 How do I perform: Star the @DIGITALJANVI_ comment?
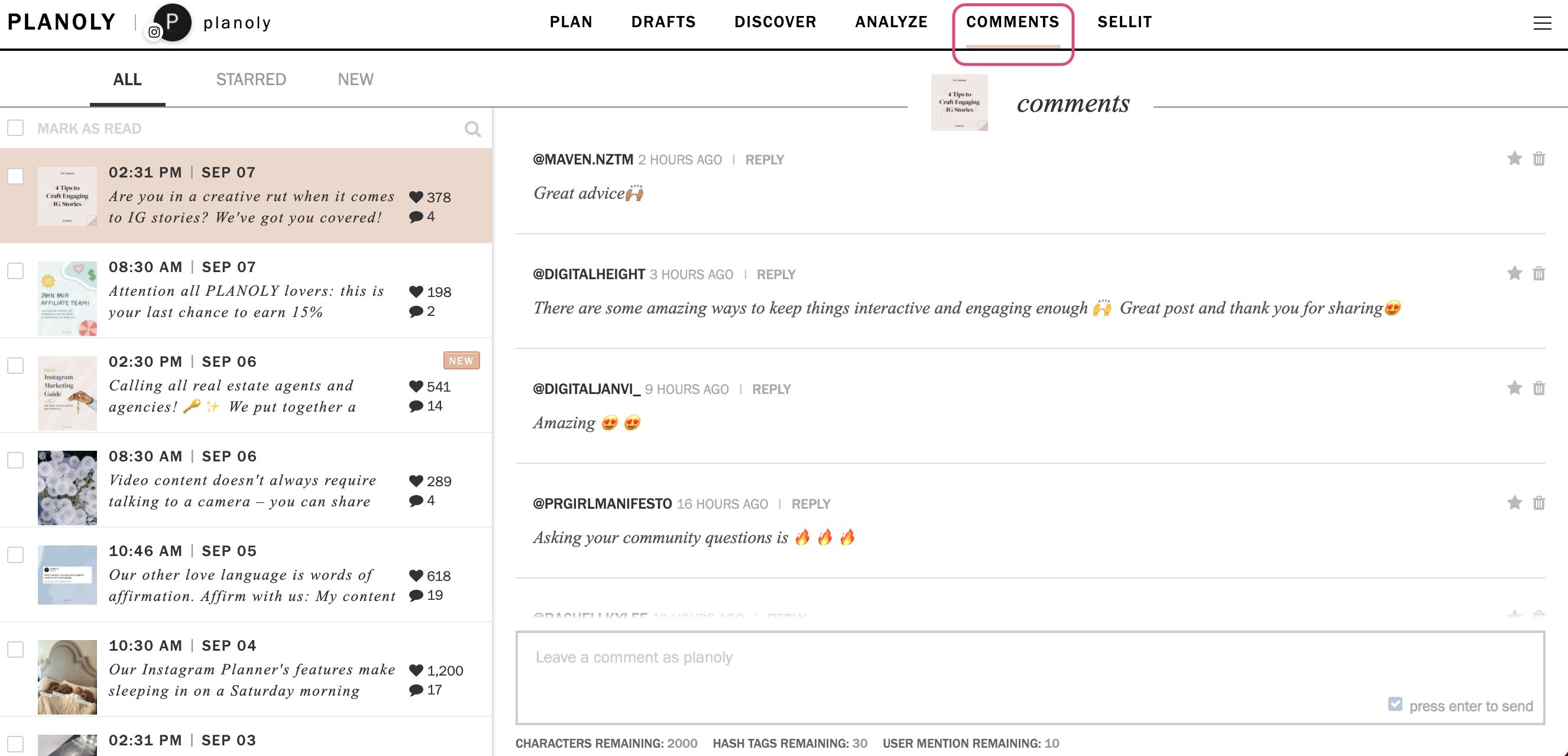tap(1514, 388)
